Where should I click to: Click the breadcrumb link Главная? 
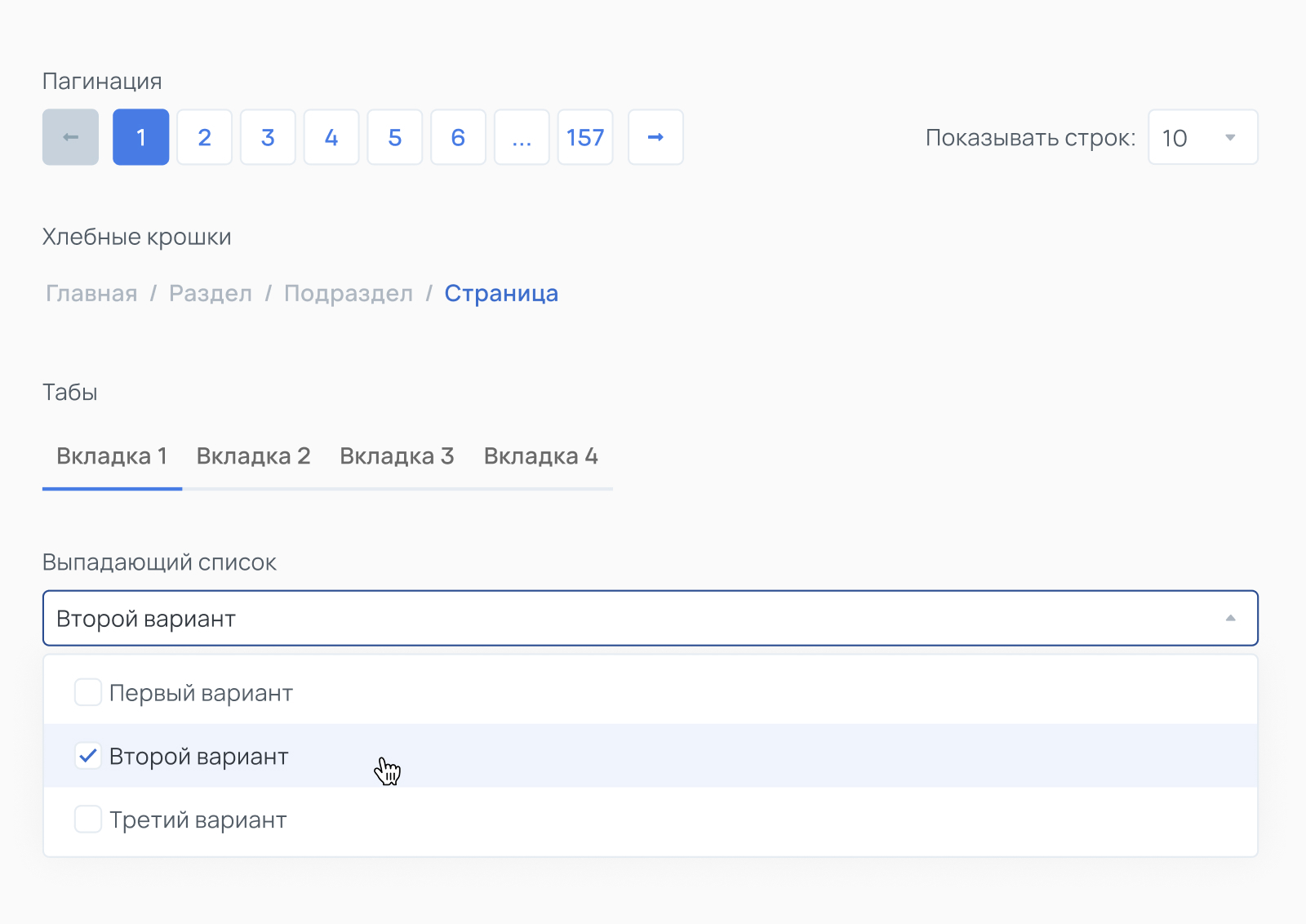pyautogui.click(x=91, y=294)
